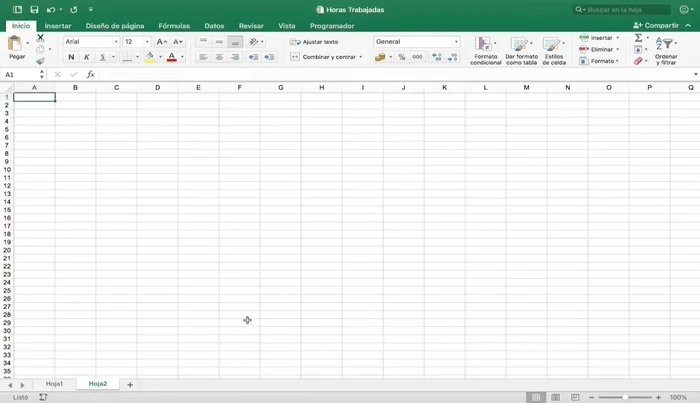
Task: Click the accounting currency format icon
Action: pos(380,57)
